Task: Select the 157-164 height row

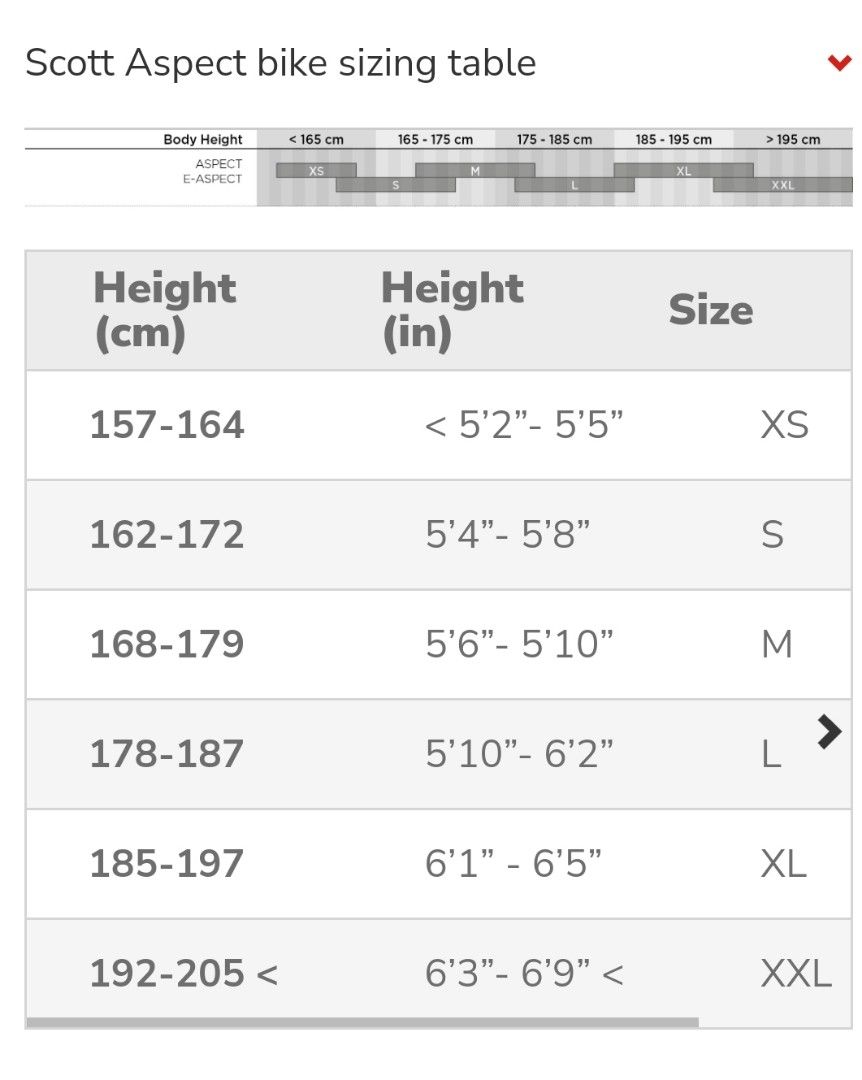Action: (438, 425)
